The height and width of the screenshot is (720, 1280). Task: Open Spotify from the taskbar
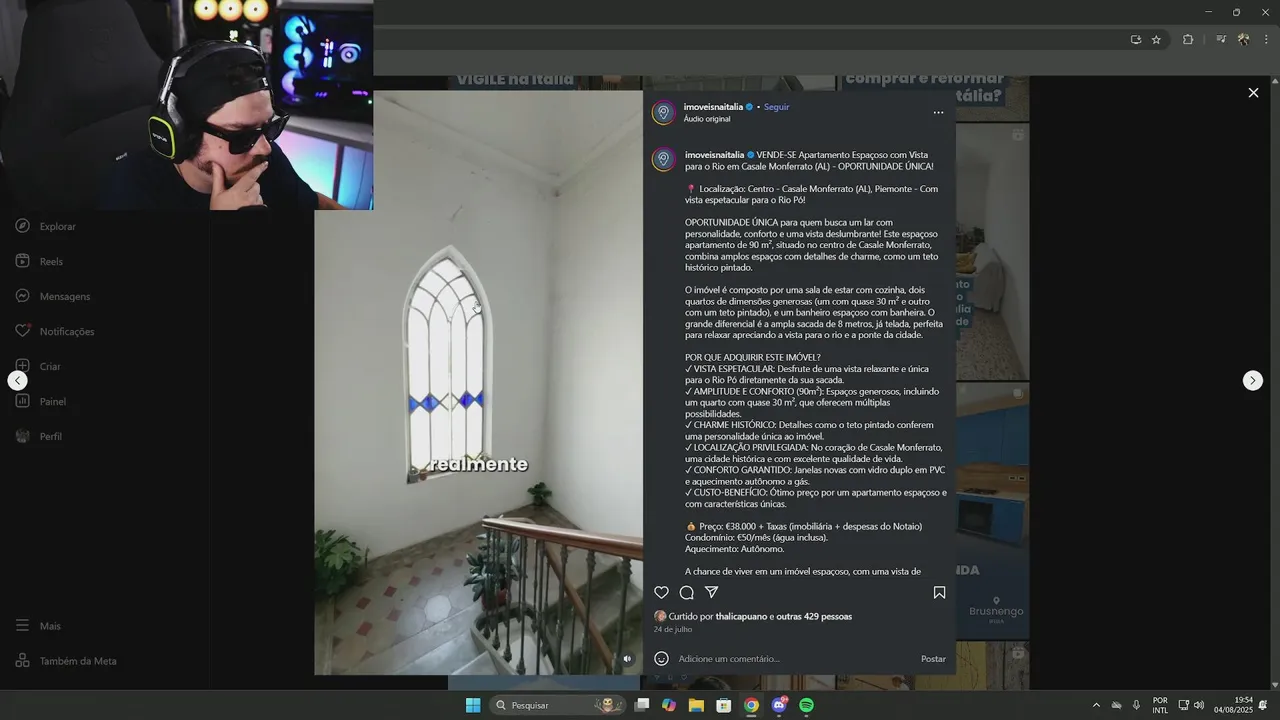point(806,705)
